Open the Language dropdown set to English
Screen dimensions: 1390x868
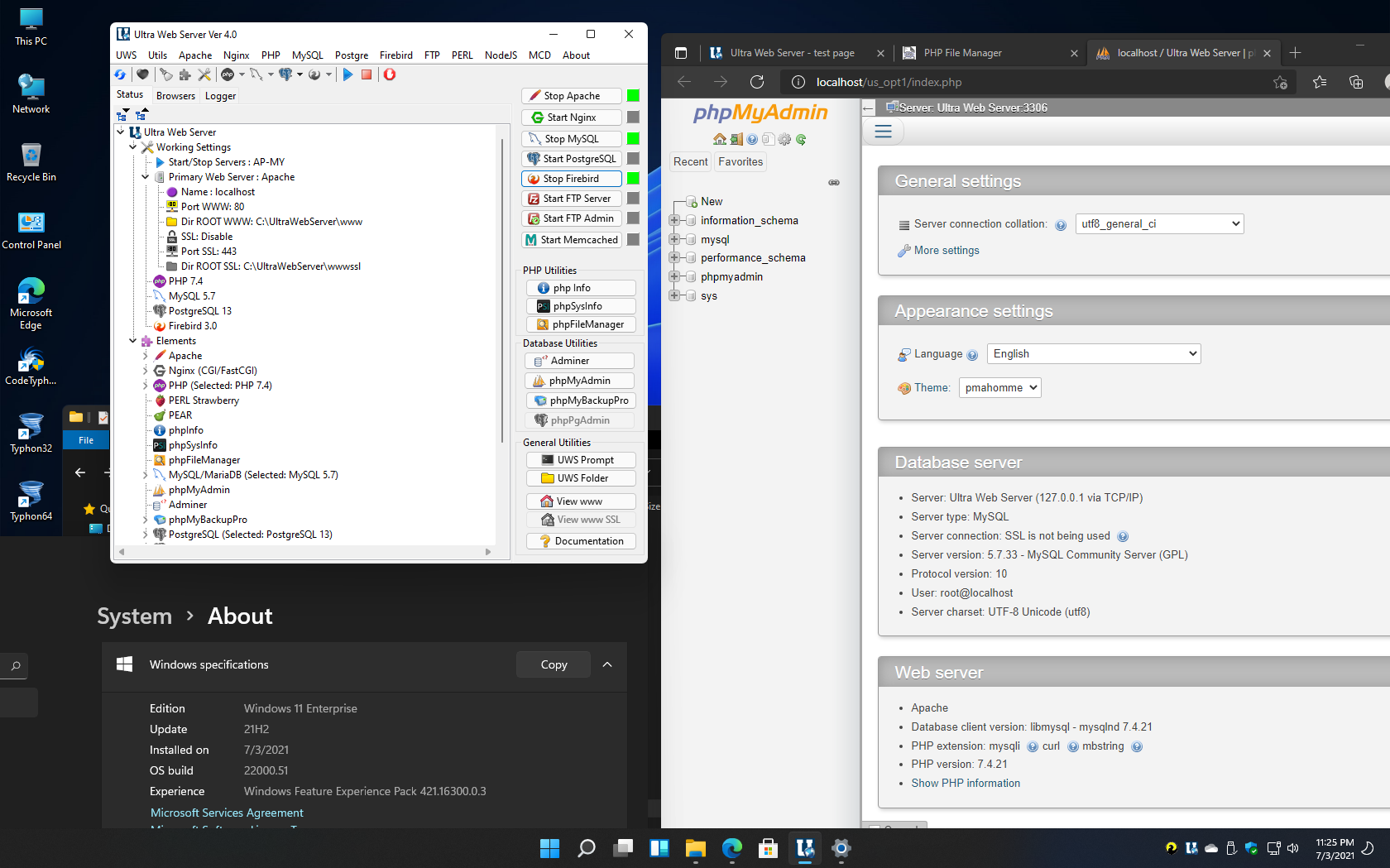point(1094,353)
